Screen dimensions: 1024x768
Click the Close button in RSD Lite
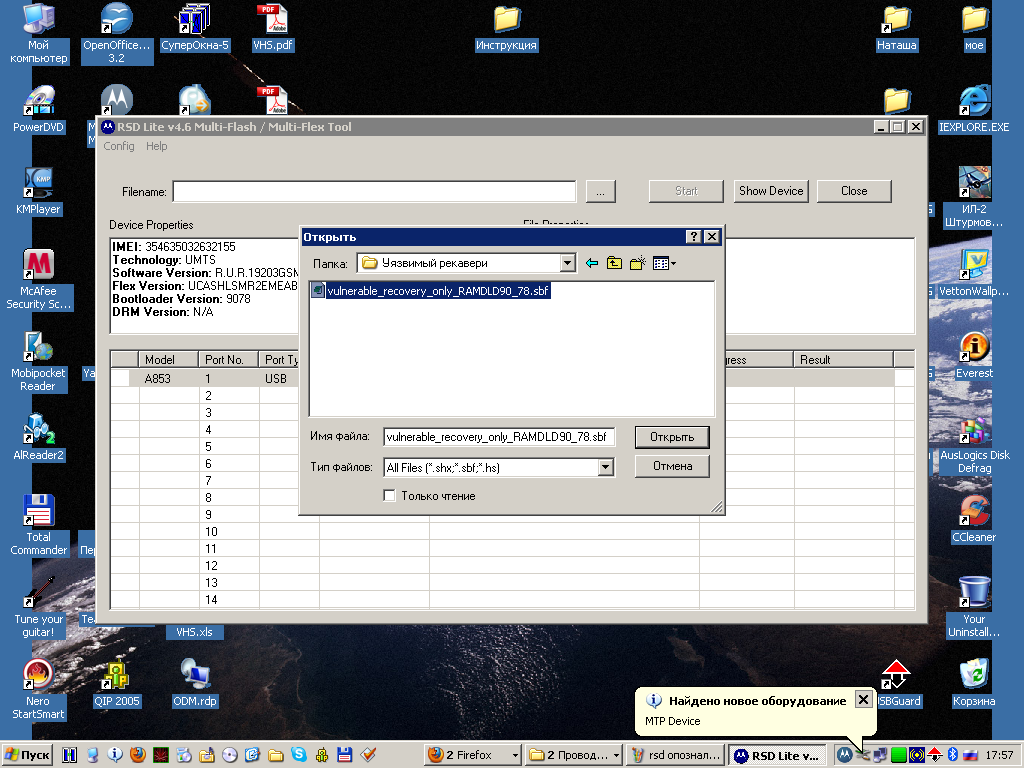click(x=854, y=191)
